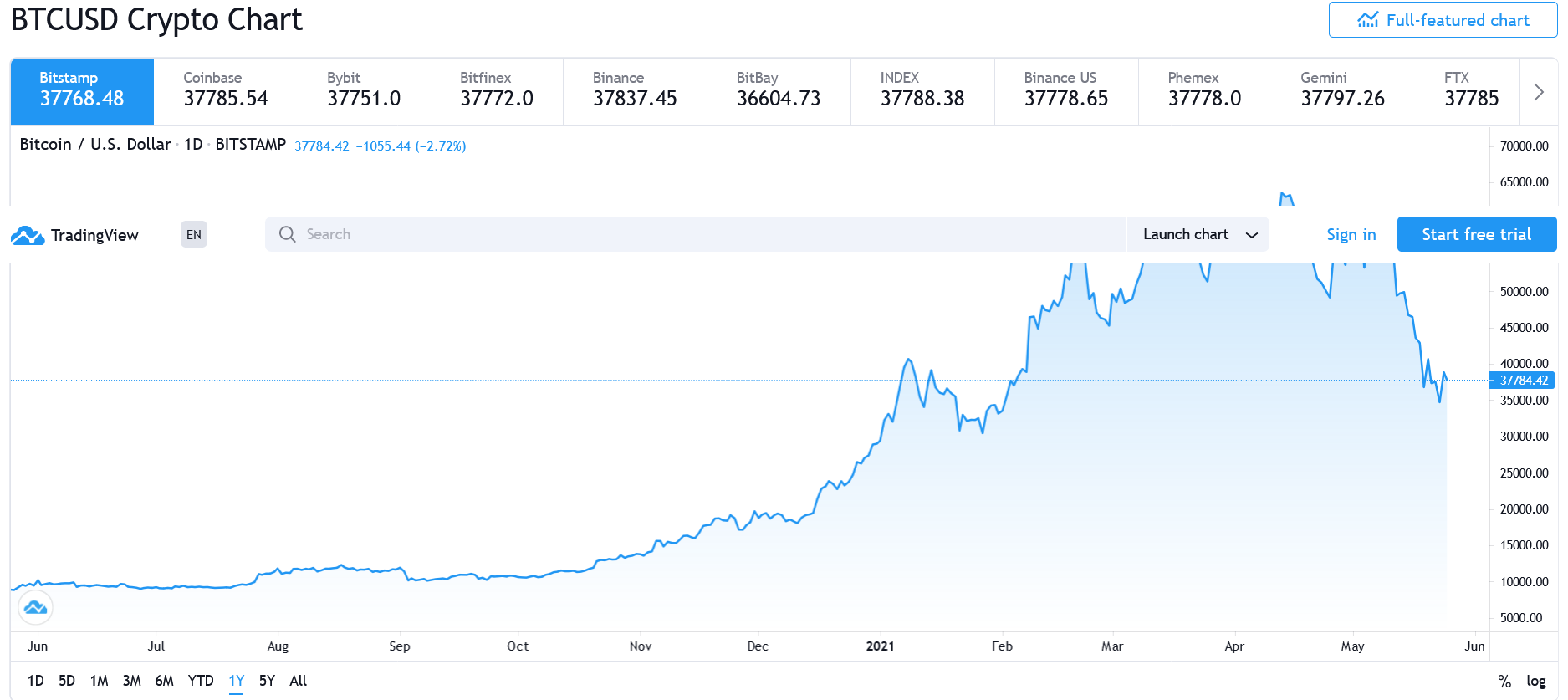Select the Gemini exchange tab
This screenshot has height=700, width=1568.
click(1342, 92)
